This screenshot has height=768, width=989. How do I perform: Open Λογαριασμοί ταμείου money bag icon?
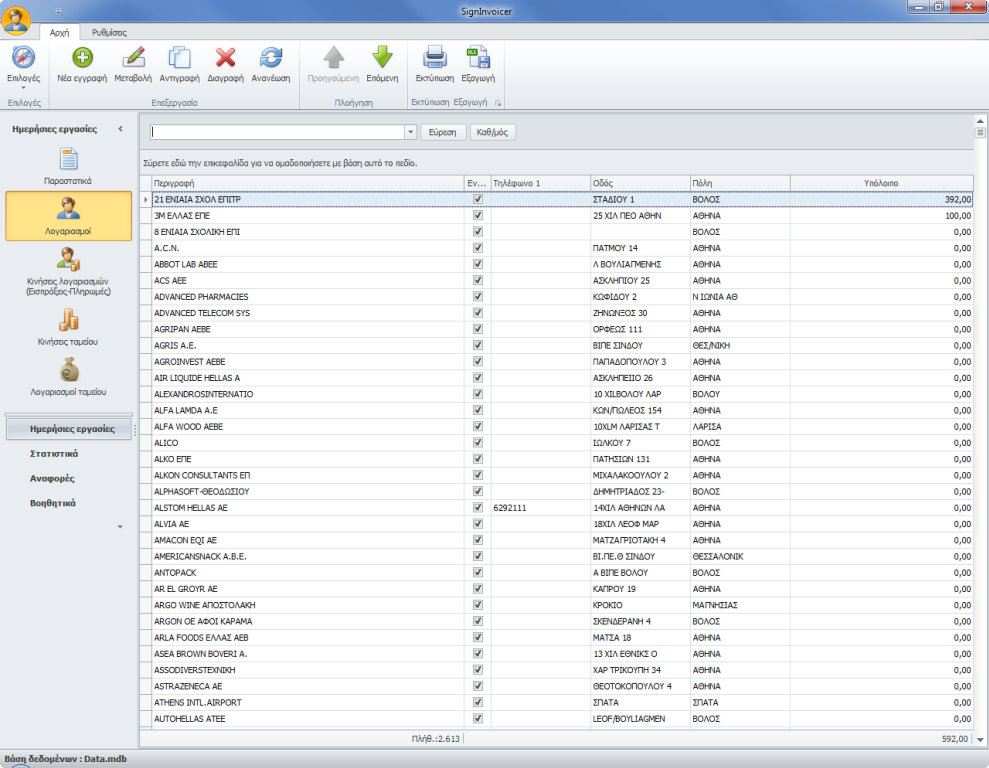[68, 369]
